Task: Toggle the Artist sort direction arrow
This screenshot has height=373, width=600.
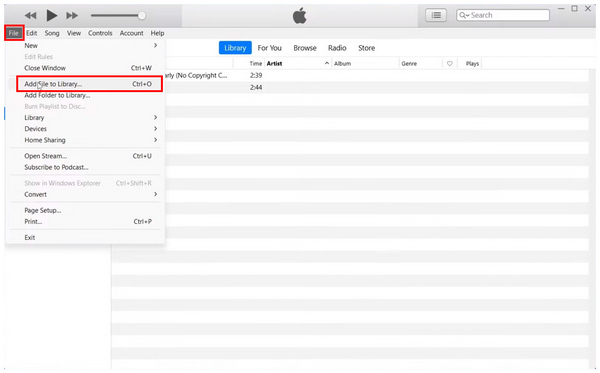Action: 327,63
